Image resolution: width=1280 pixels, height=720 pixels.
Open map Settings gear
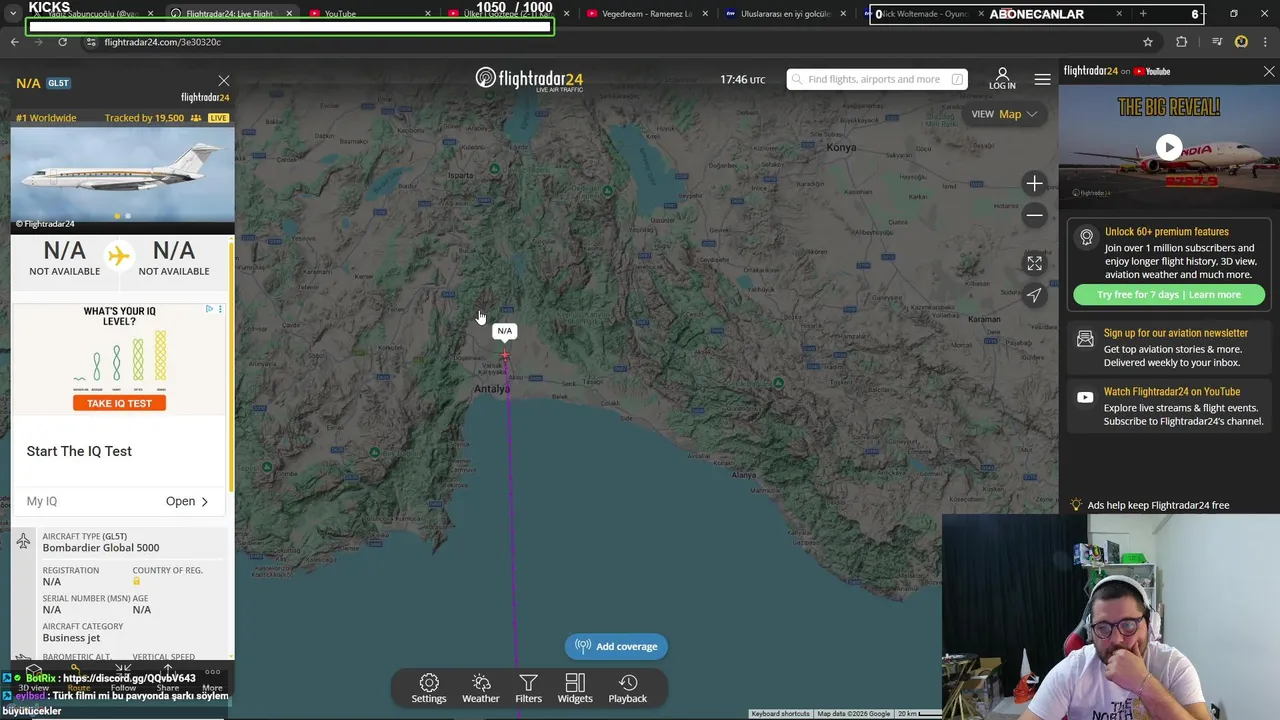pyautogui.click(x=429, y=688)
